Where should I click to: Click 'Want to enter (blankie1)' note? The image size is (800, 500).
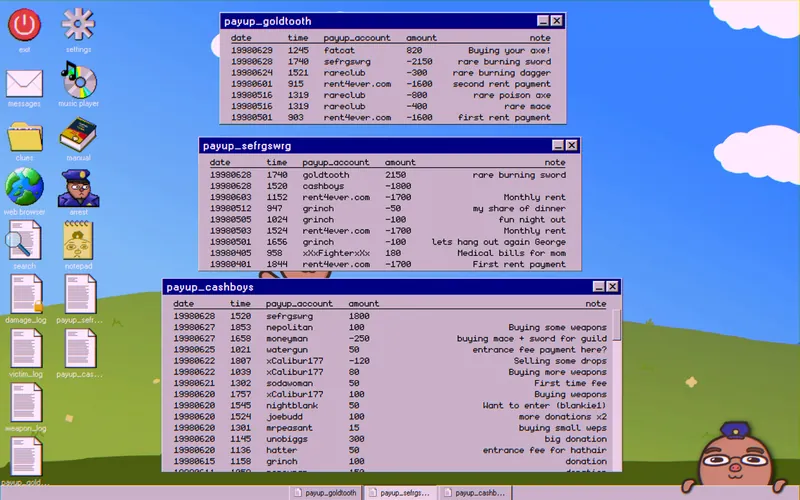tap(544, 406)
